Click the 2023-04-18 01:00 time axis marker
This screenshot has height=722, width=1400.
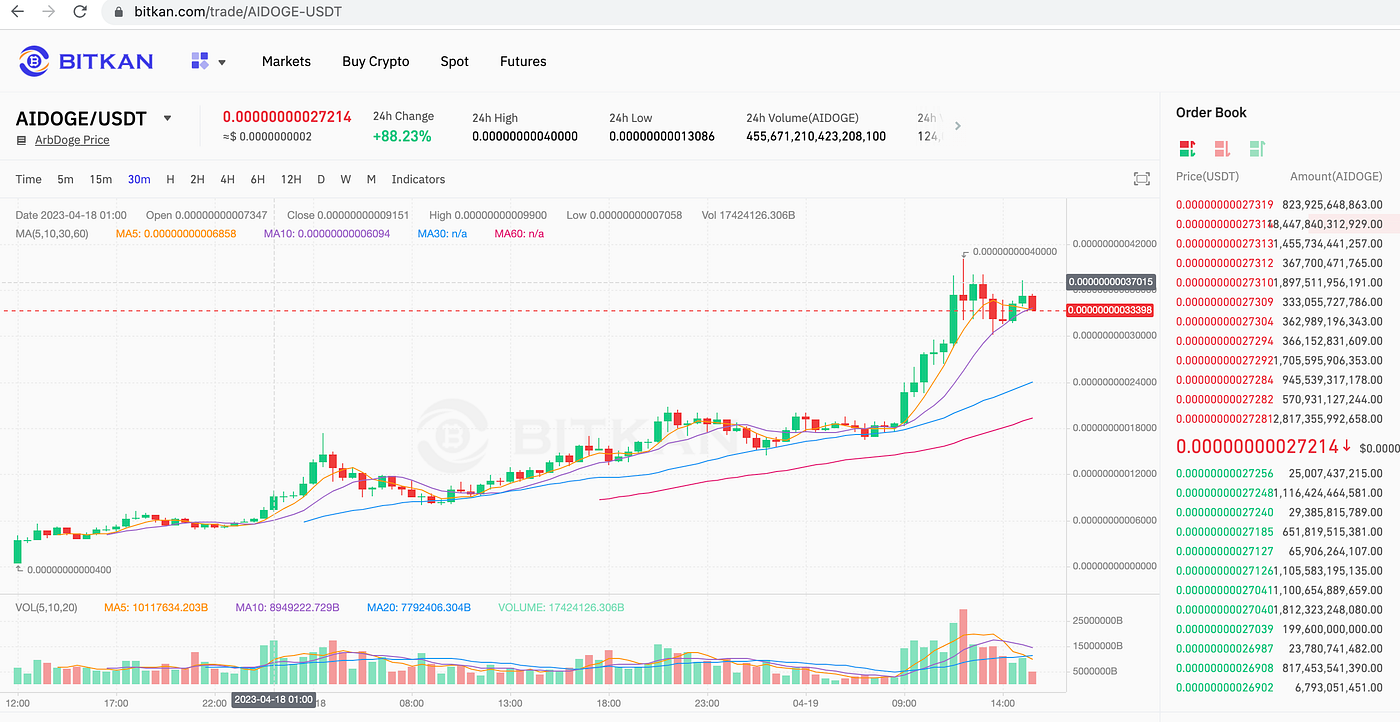click(x=273, y=699)
